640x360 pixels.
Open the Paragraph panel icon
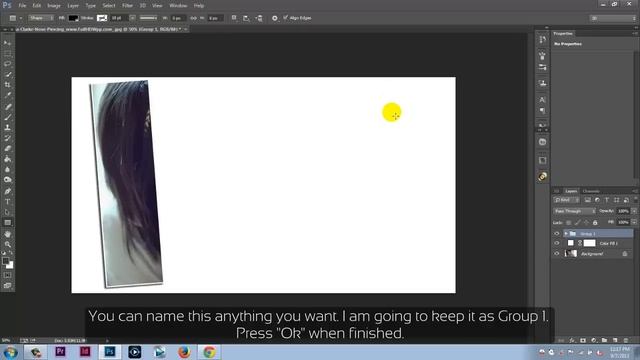[x=542, y=111]
